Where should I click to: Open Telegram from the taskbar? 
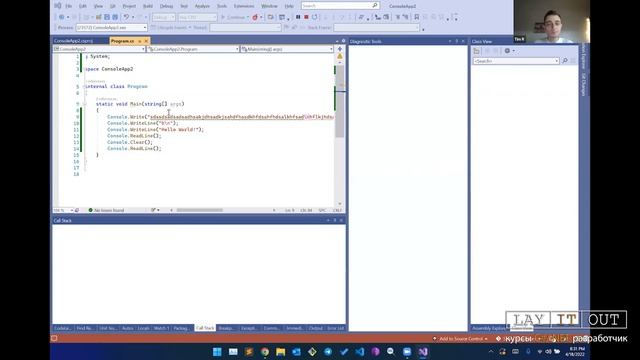pyautogui.click(x=328, y=352)
